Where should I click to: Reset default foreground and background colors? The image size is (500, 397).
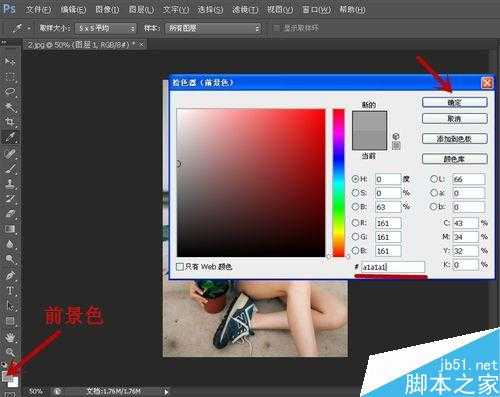[3, 364]
